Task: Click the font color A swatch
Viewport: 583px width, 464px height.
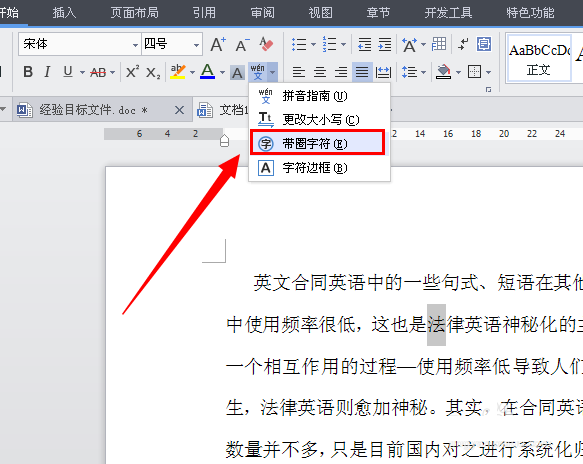Action: (x=207, y=71)
